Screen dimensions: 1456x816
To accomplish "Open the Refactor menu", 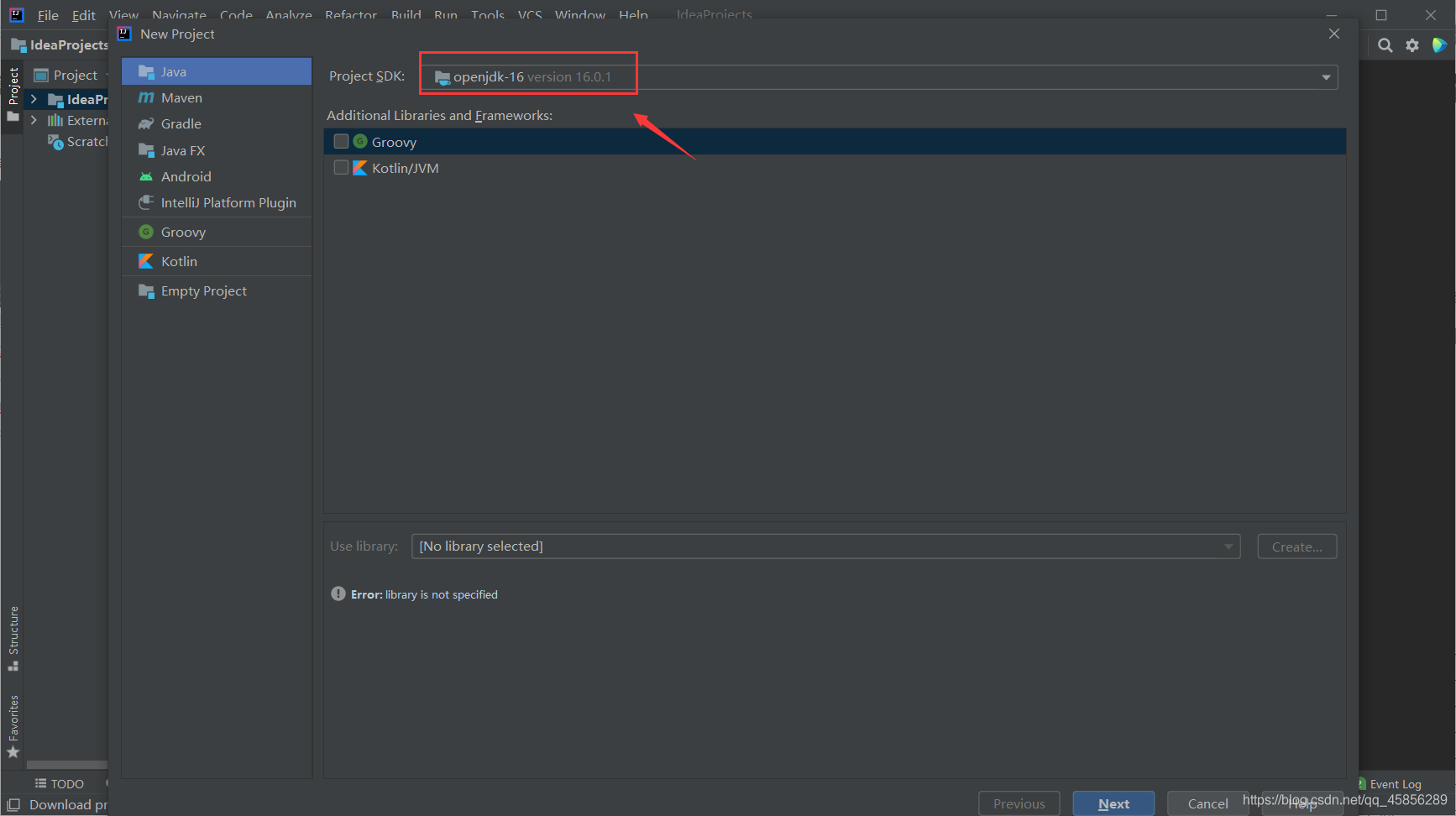I will click(x=351, y=15).
